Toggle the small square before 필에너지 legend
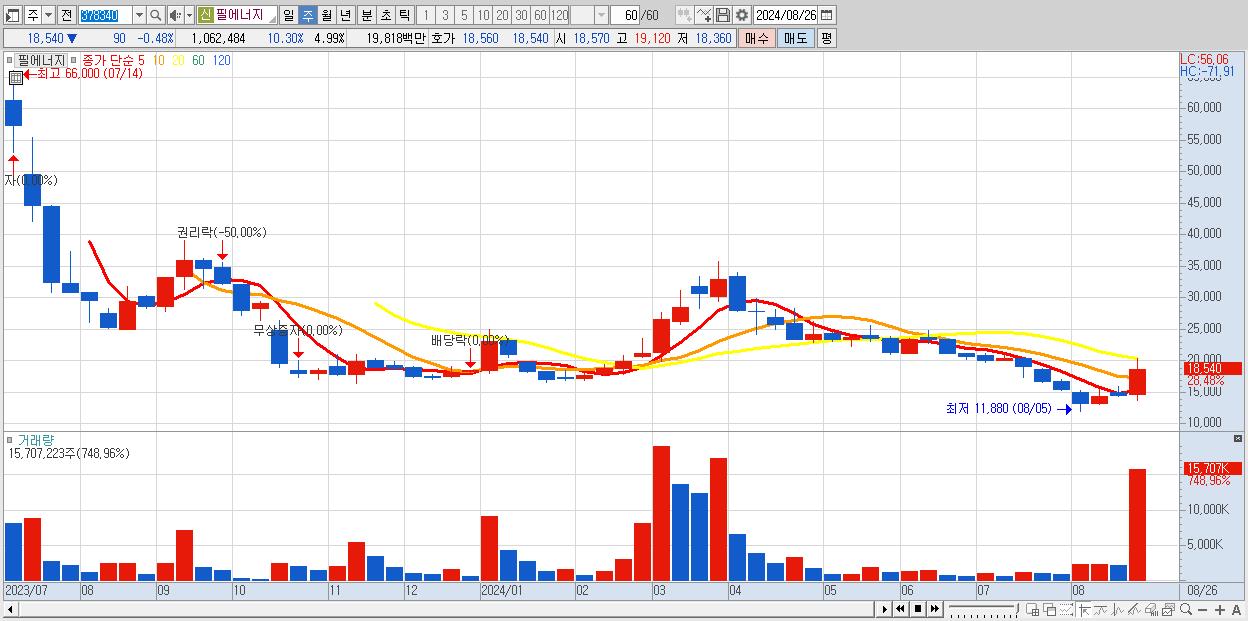The width and height of the screenshot is (1248, 621). (10, 60)
